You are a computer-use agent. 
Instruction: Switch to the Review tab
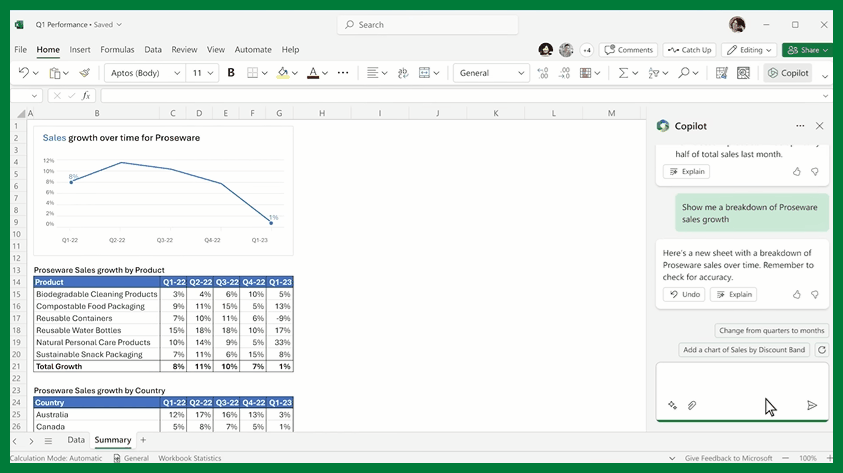184,49
